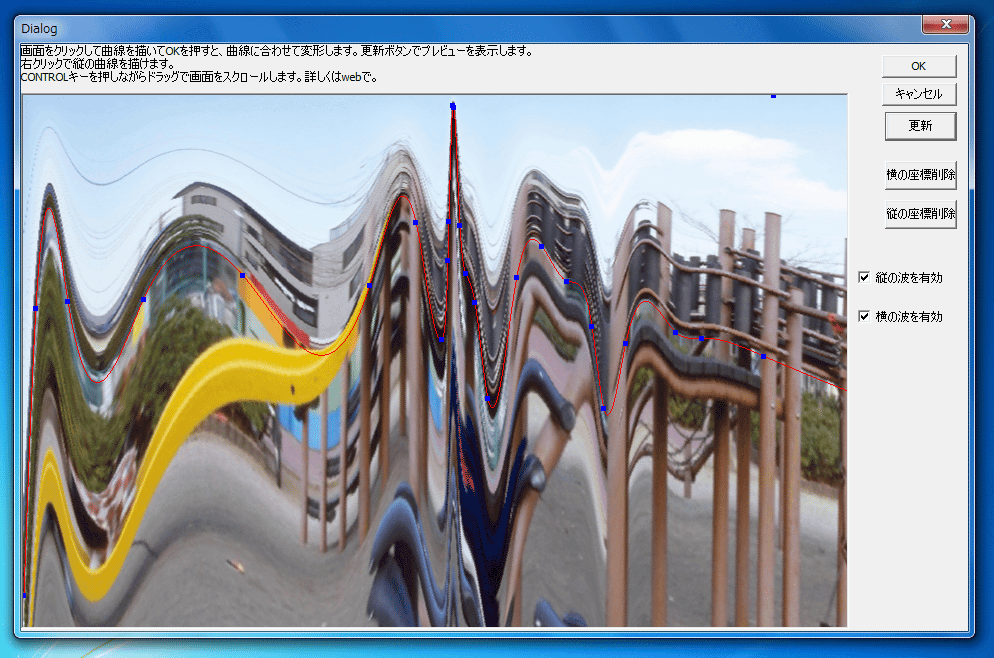
Task: Click the blue point at the canvas top edge, right side
Action: click(x=773, y=96)
